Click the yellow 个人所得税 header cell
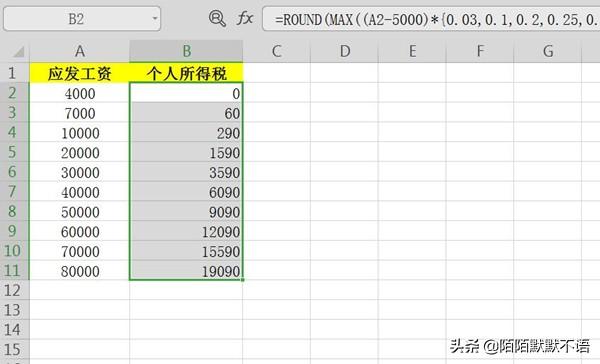The height and width of the screenshot is (364, 600). click(x=186, y=72)
